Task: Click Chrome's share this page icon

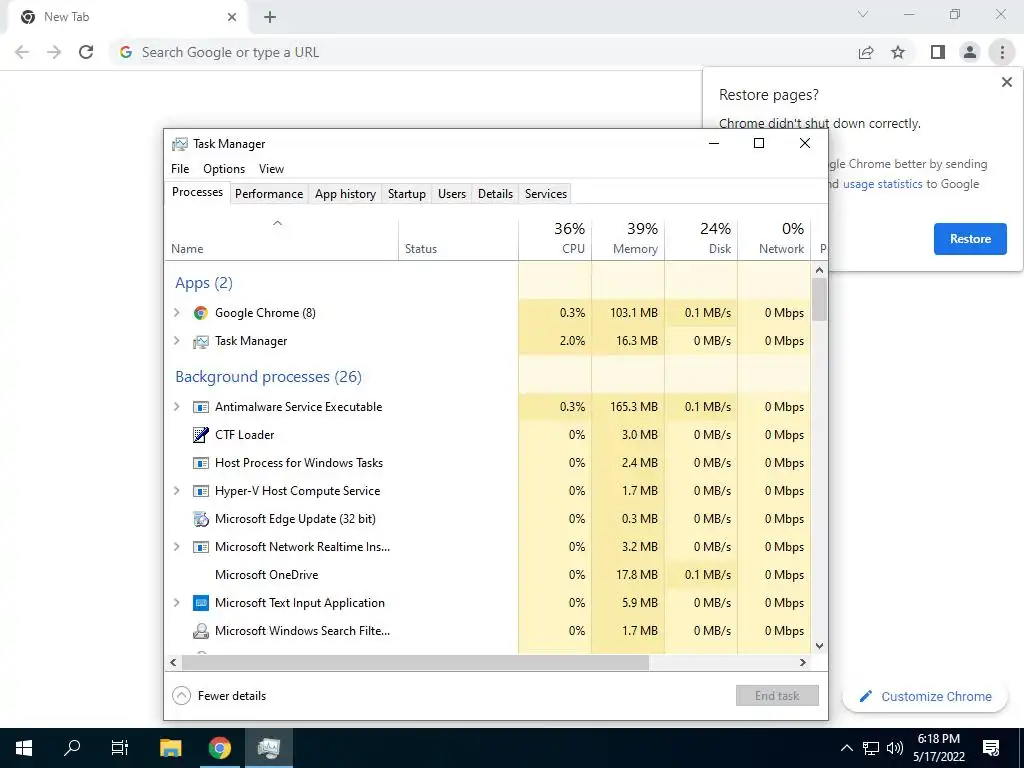Action: point(866,52)
